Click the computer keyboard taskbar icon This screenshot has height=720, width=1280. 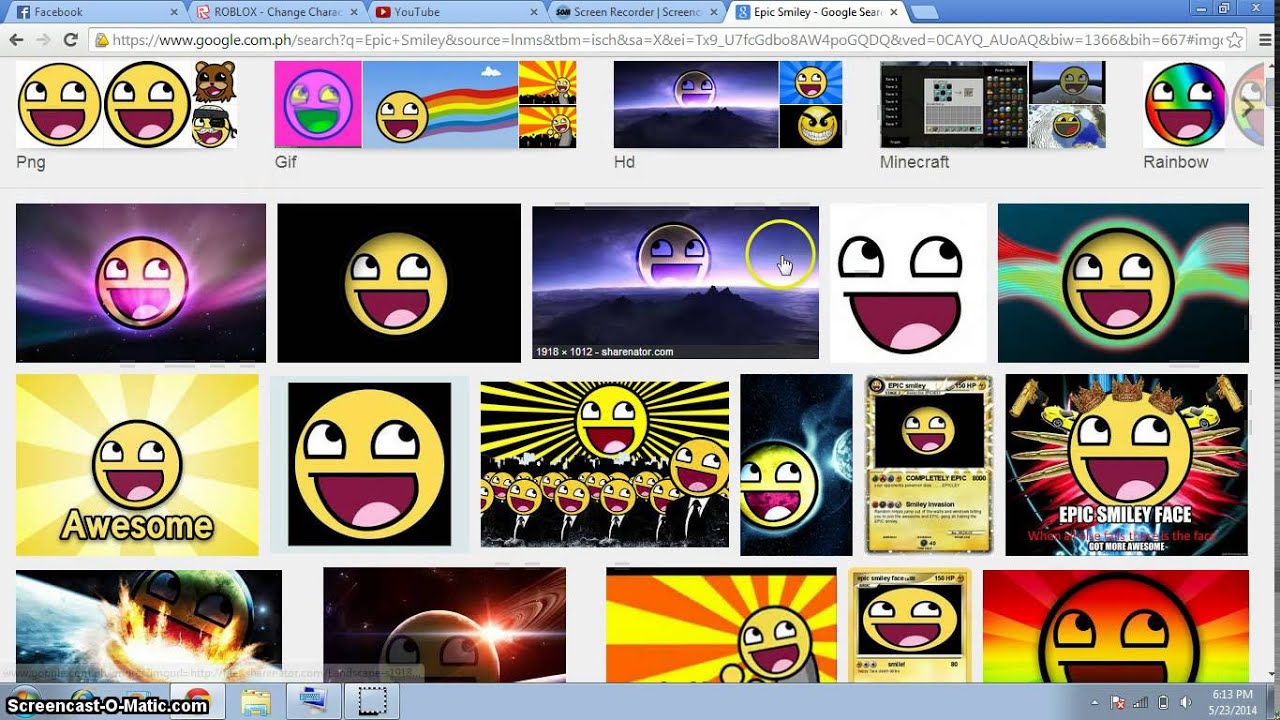314,701
